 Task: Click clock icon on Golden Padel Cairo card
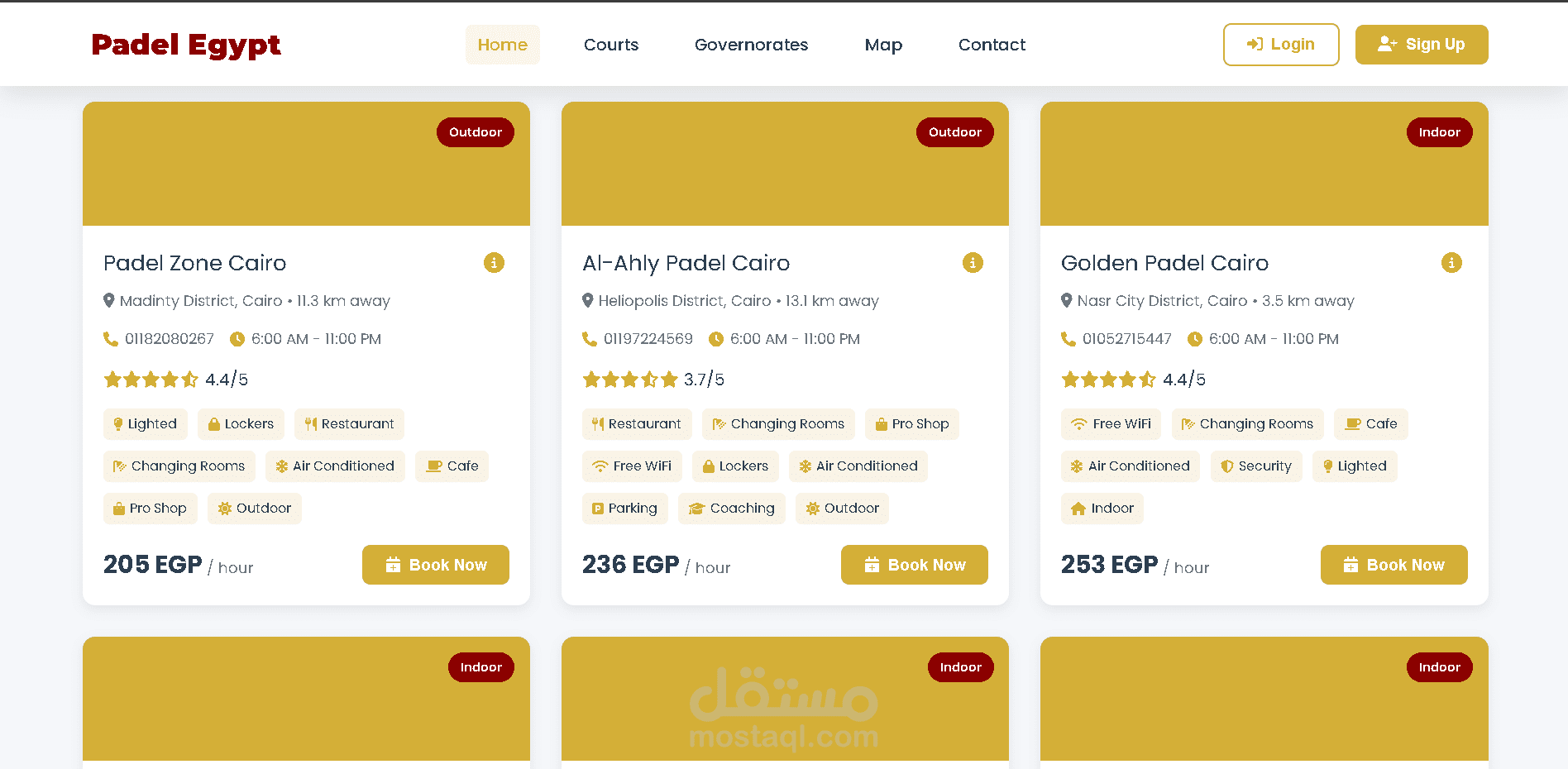point(1195,339)
